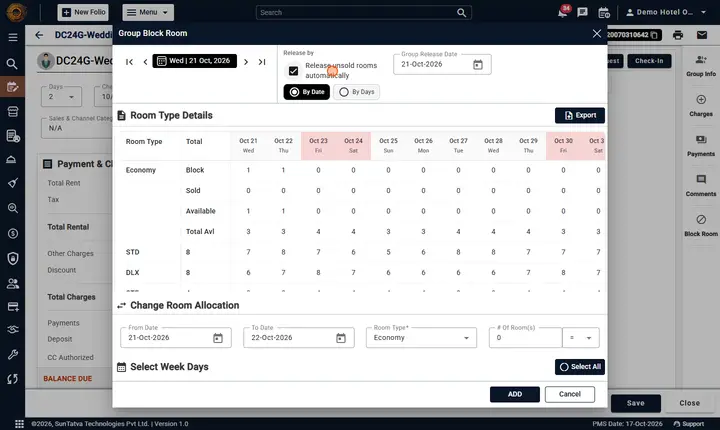This screenshot has width=720, height=430.
Task: Click the refresh sync icon in sidebar
Action: coord(12,379)
